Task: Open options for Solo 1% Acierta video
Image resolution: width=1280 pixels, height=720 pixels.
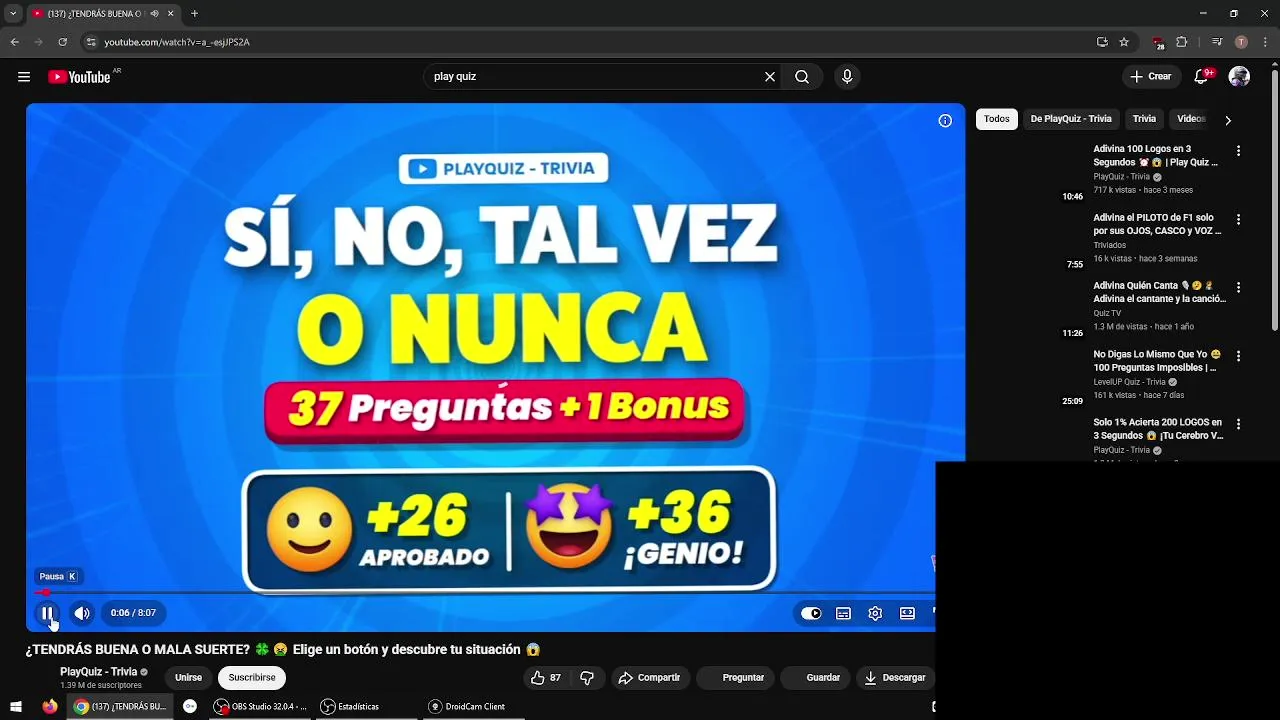Action: tap(1238, 424)
